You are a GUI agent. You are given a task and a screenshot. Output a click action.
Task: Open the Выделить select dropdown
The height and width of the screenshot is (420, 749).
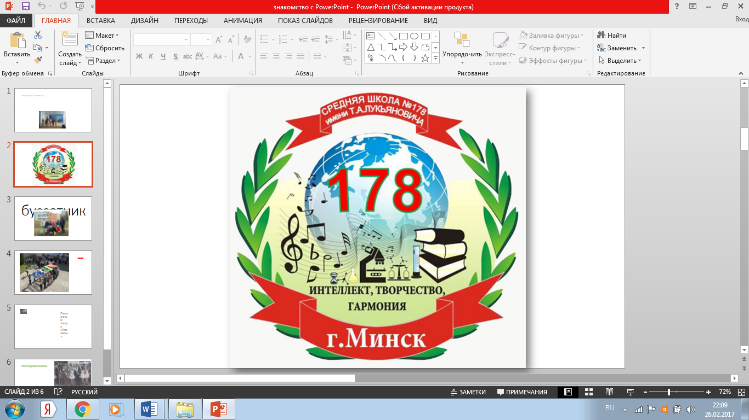pyautogui.click(x=620, y=61)
